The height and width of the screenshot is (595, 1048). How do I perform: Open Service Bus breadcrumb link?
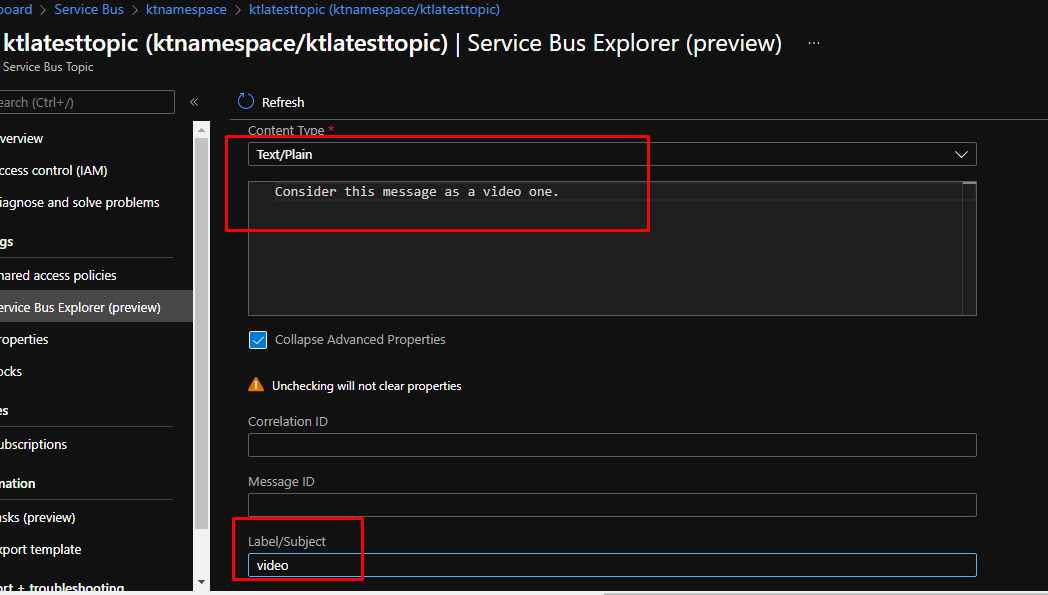click(x=89, y=9)
